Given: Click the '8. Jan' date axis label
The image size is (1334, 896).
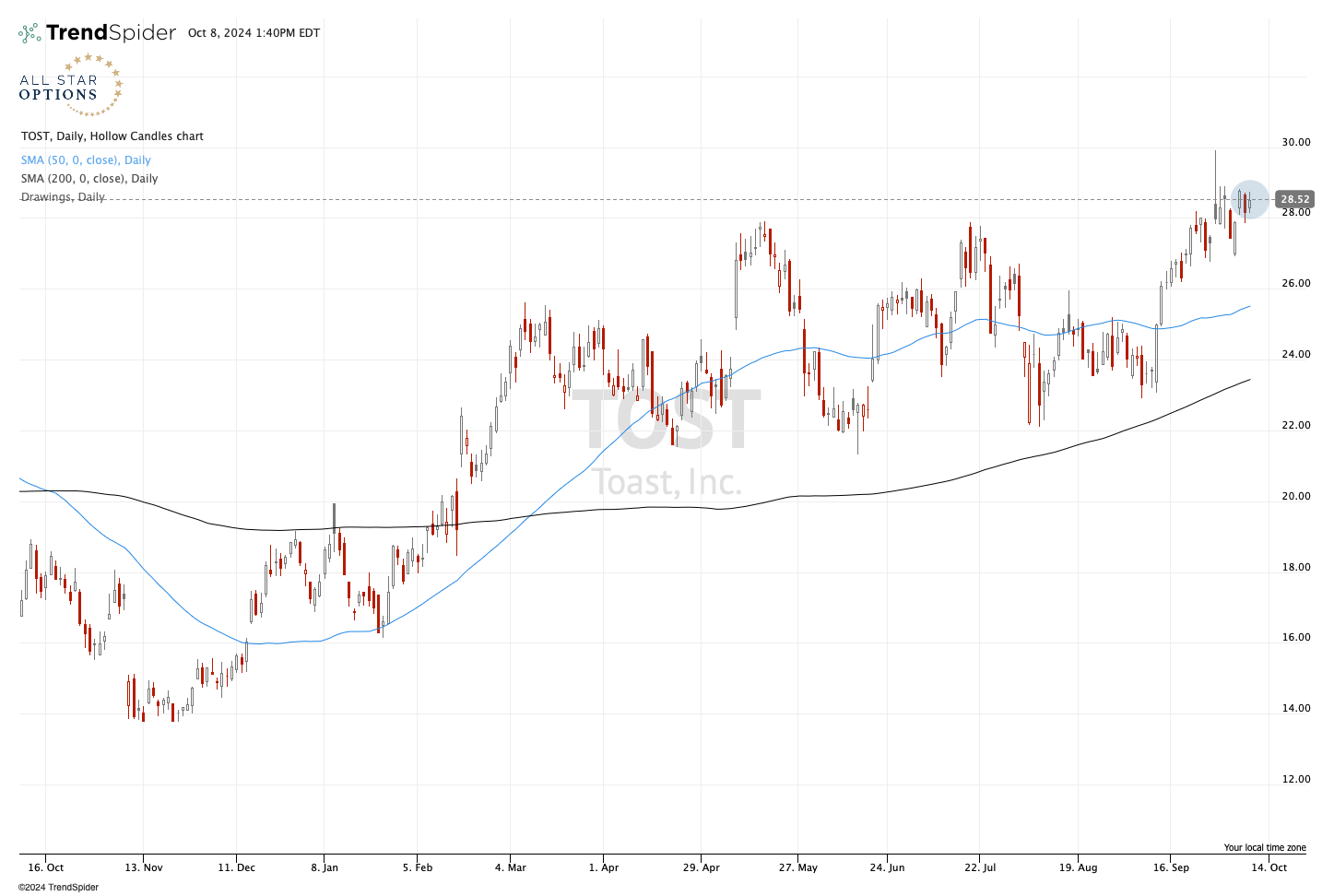Looking at the screenshot, I should (324, 867).
